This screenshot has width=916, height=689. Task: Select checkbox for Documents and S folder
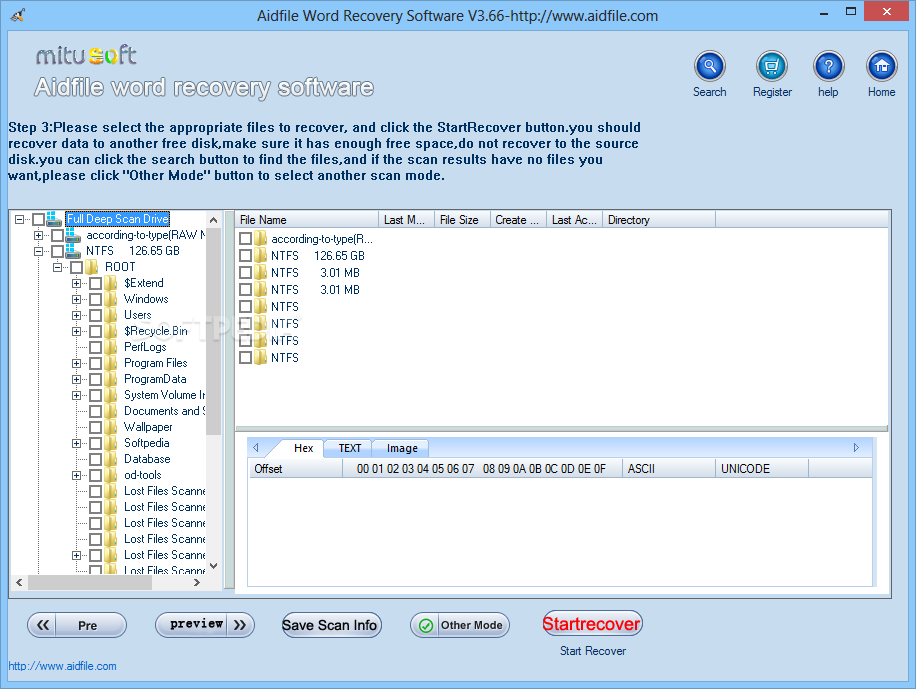[96, 411]
